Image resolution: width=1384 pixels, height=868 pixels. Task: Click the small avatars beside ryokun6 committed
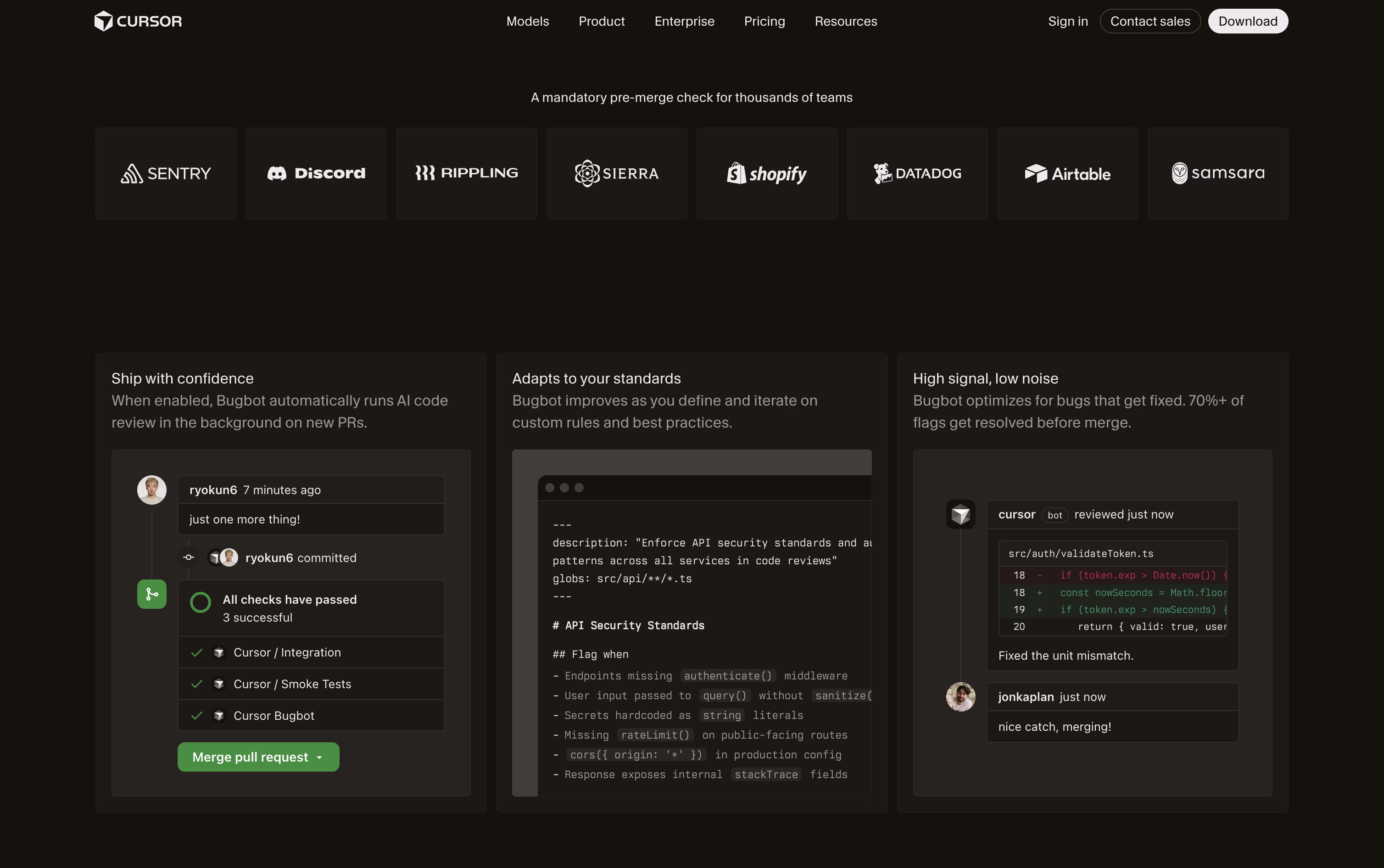tap(223, 557)
